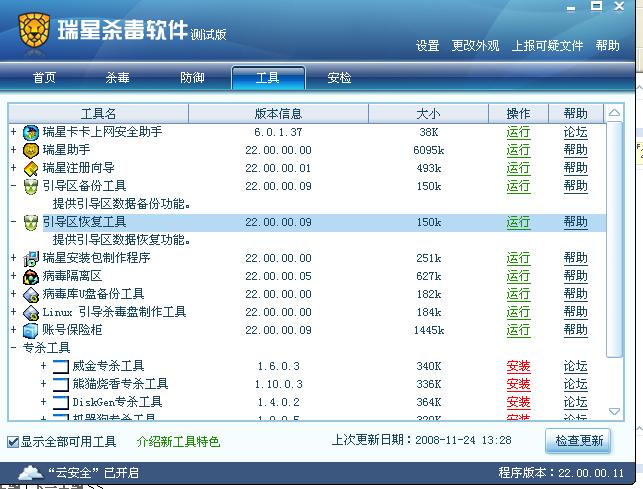Select Linux 引导杀毒盘制作工具 row name
This screenshot has height=489, width=643.
(x=114, y=312)
